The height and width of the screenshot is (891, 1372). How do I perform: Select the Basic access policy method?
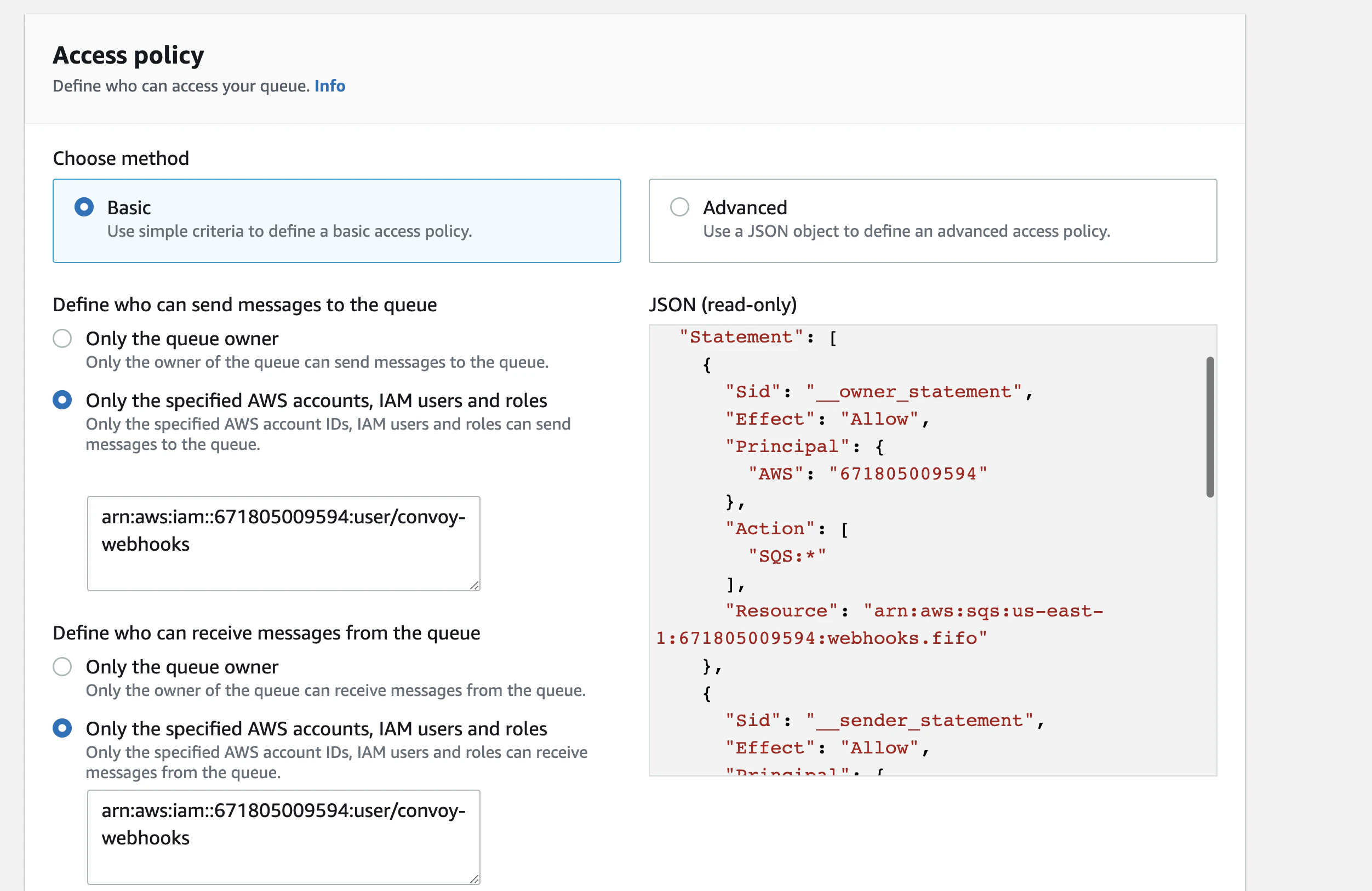(x=84, y=207)
